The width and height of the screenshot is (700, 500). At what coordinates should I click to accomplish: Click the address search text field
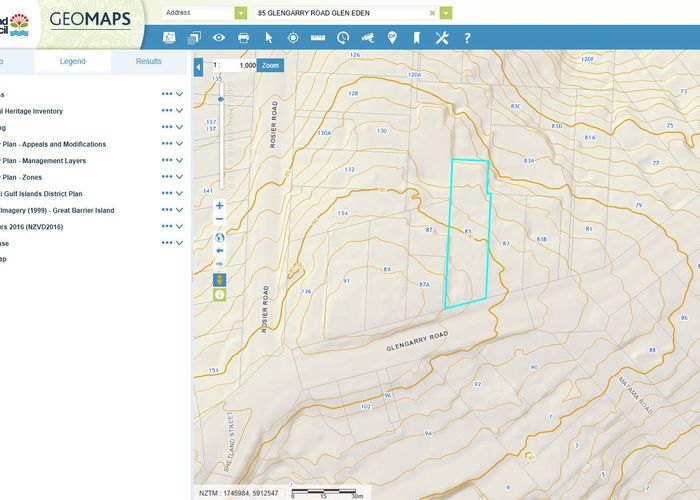342,13
